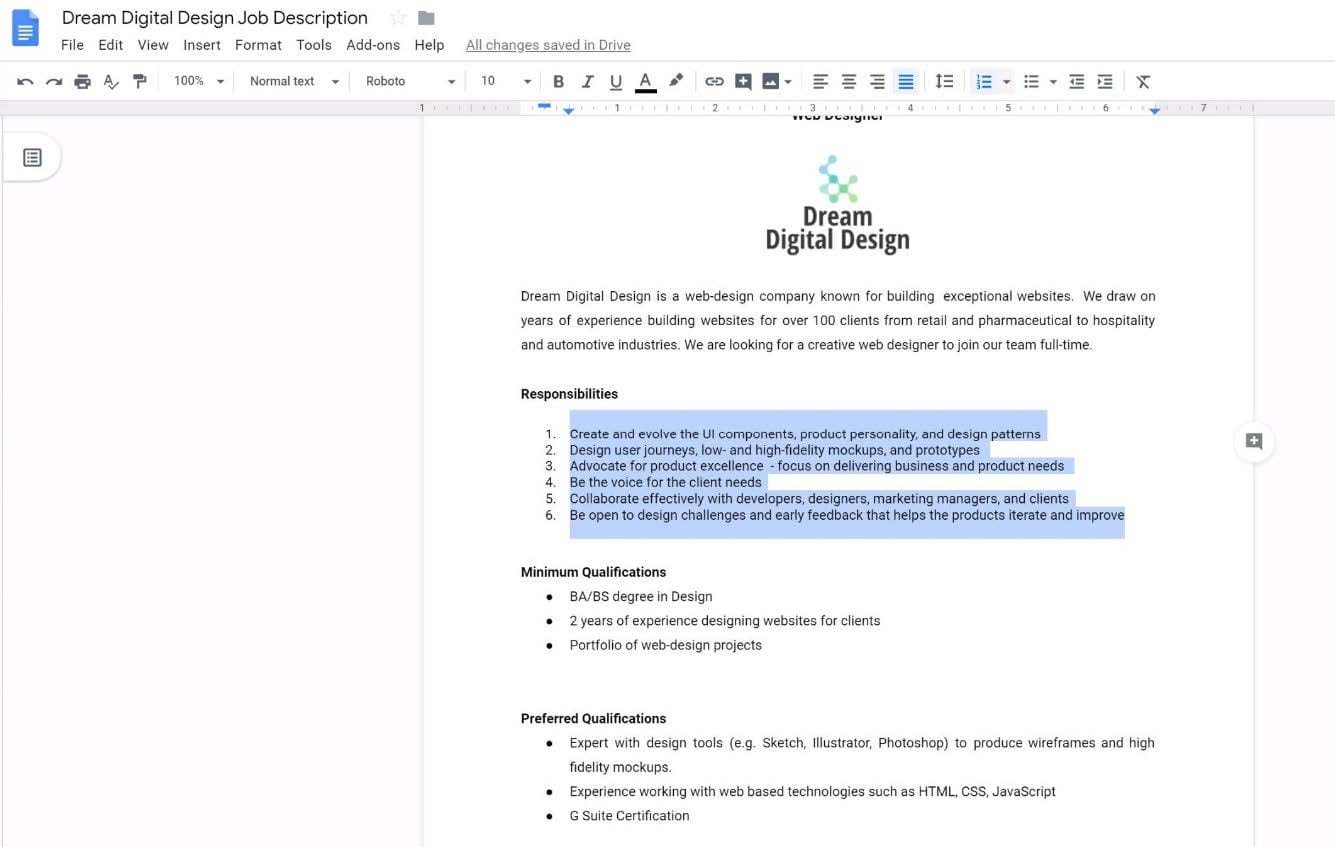Click the bullet 'Portfolio of web-design projects'
Viewport: 1335px width, 847px height.
(665, 645)
